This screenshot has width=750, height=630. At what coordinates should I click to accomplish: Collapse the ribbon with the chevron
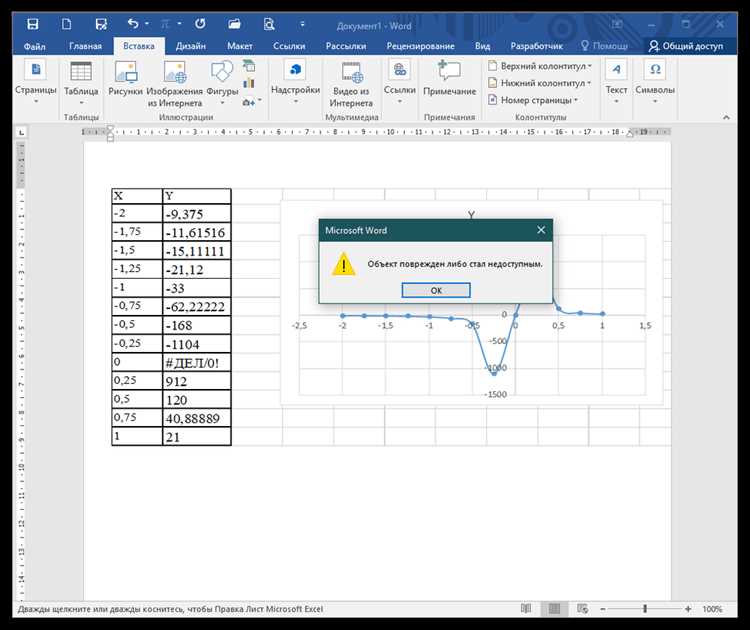pos(726,117)
